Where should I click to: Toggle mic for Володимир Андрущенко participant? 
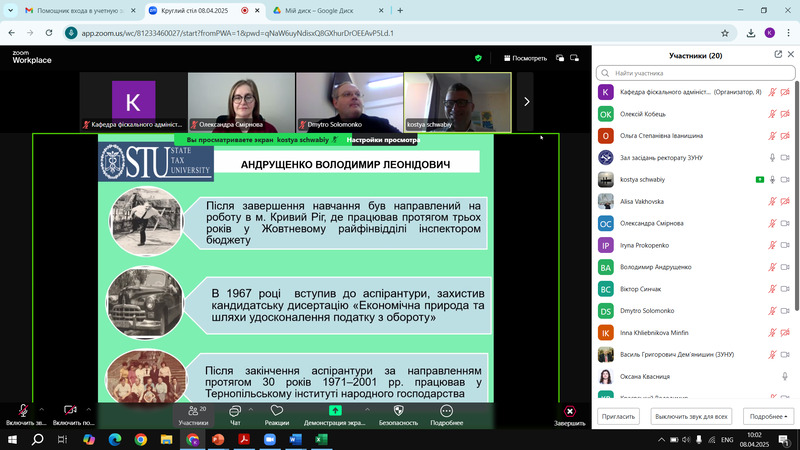click(772, 267)
